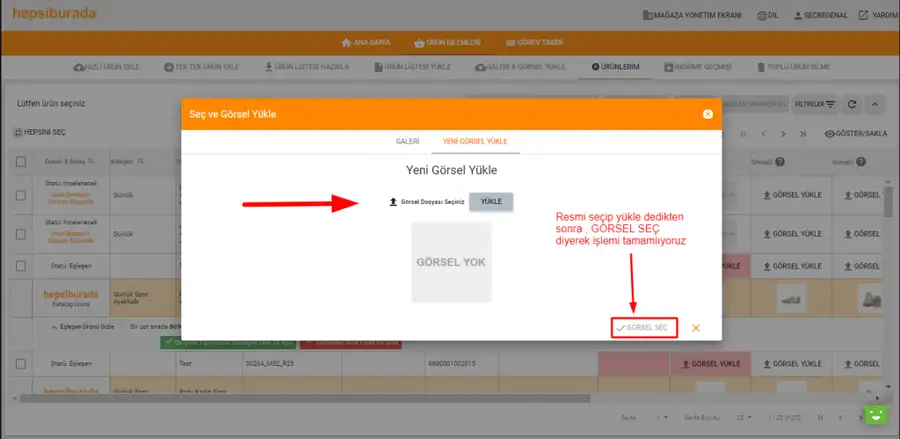Open the green chat assistant widget

point(876,415)
